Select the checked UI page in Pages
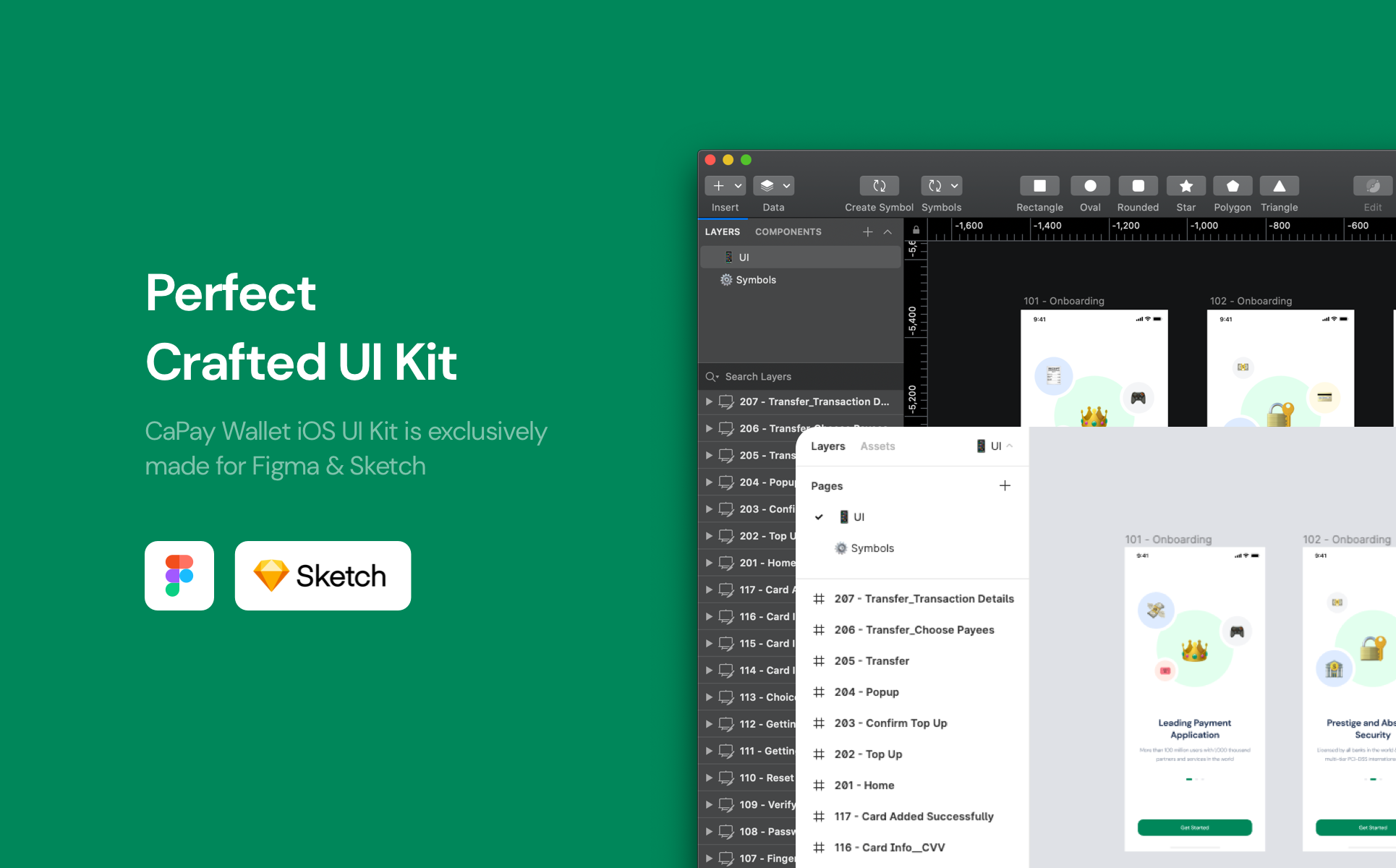 (x=859, y=517)
